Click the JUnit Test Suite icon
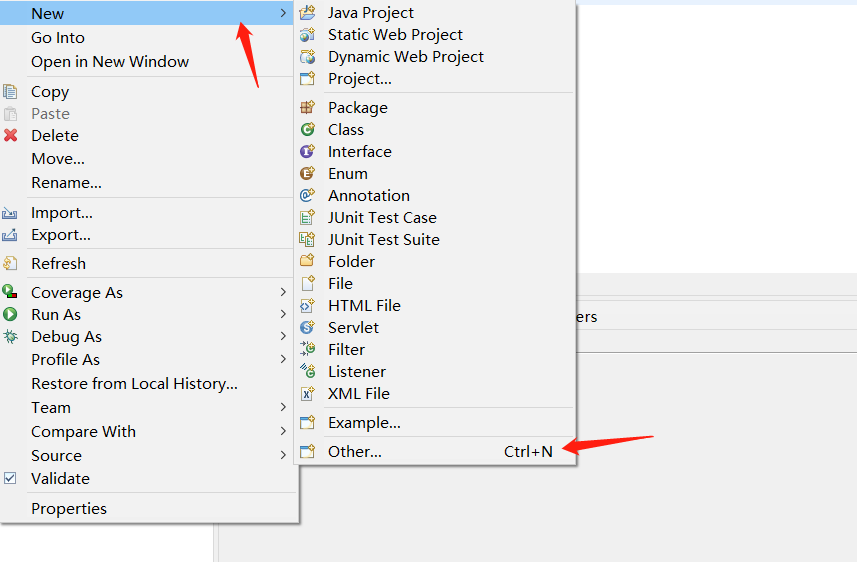857x562 pixels. (308, 239)
